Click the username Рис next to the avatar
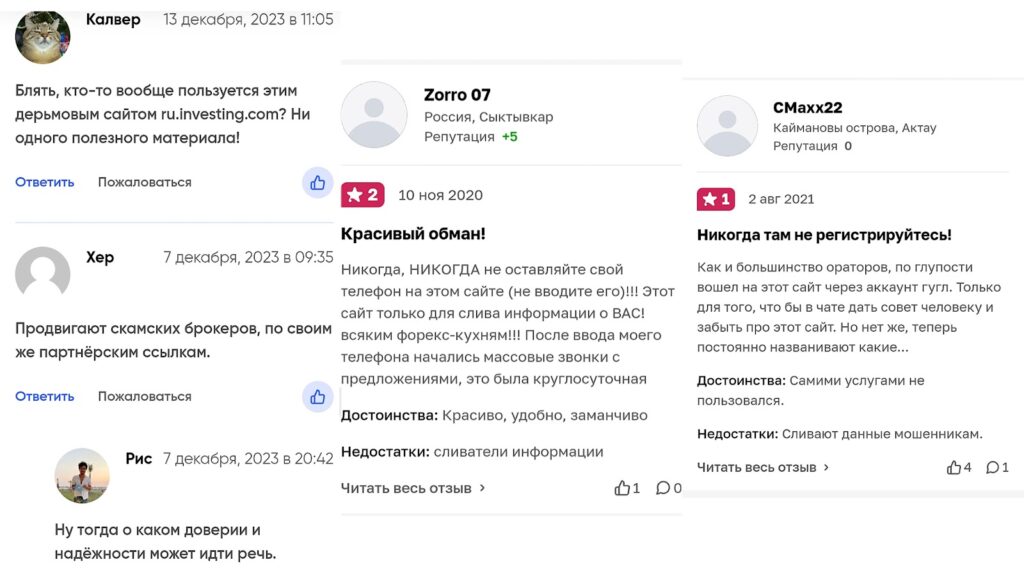1024x576 pixels. click(x=139, y=458)
